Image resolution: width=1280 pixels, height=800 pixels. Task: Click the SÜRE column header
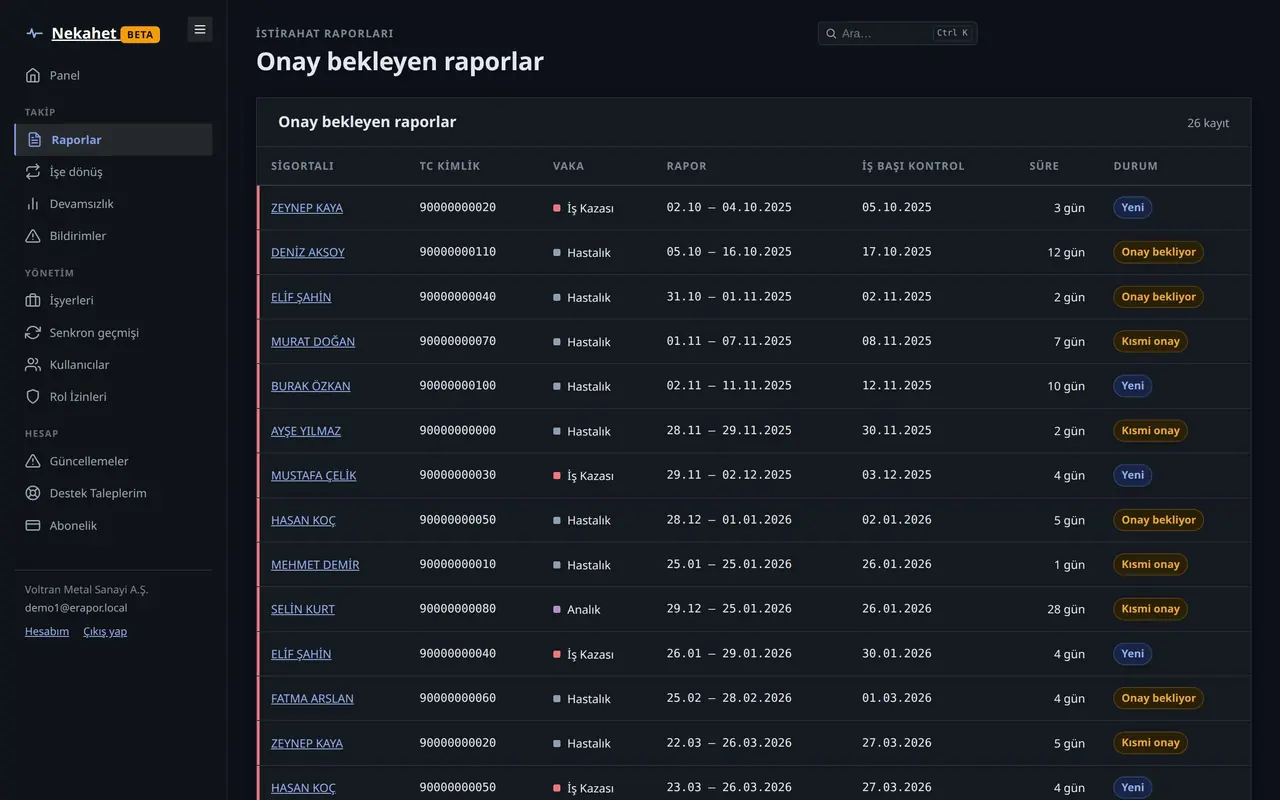1044,166
